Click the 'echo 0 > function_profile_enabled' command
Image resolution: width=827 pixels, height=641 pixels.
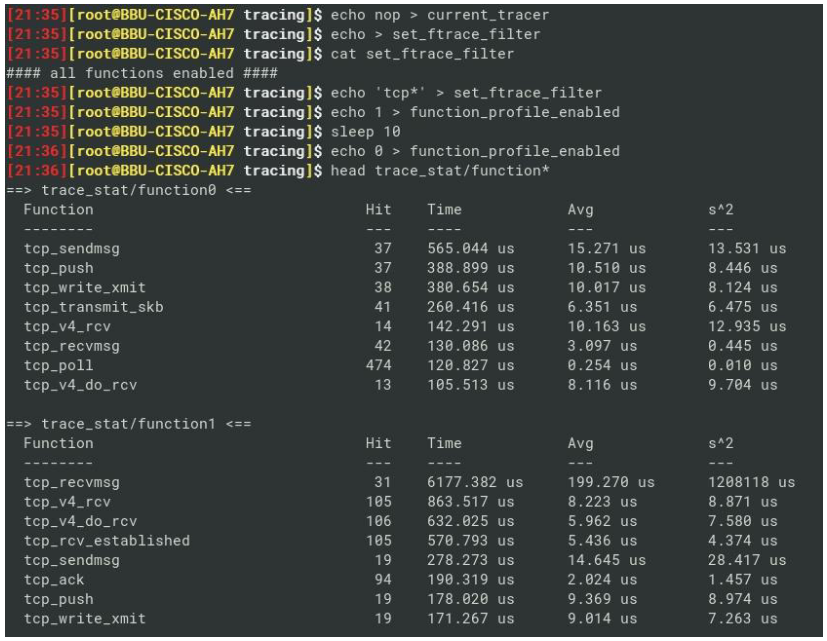(x=475, y=151)
